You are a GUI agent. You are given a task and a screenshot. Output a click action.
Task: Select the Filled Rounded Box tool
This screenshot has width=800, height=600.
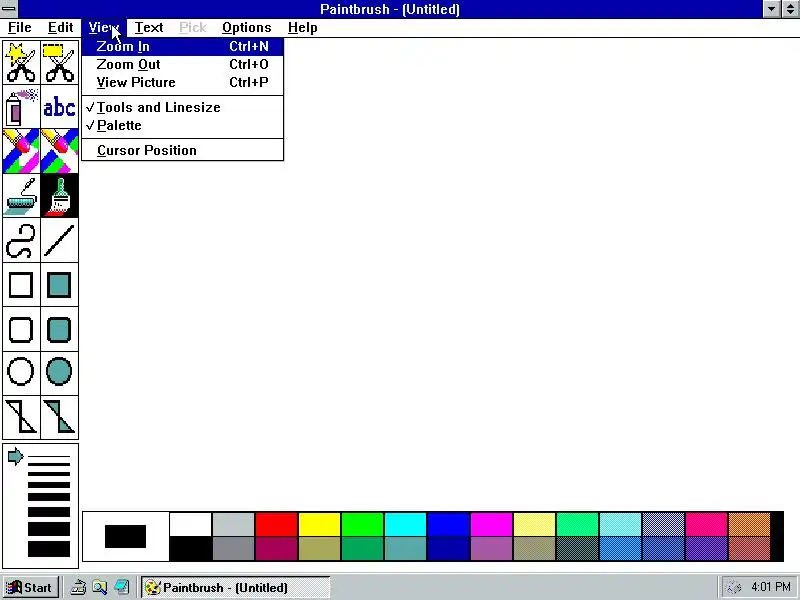point(60,329)
